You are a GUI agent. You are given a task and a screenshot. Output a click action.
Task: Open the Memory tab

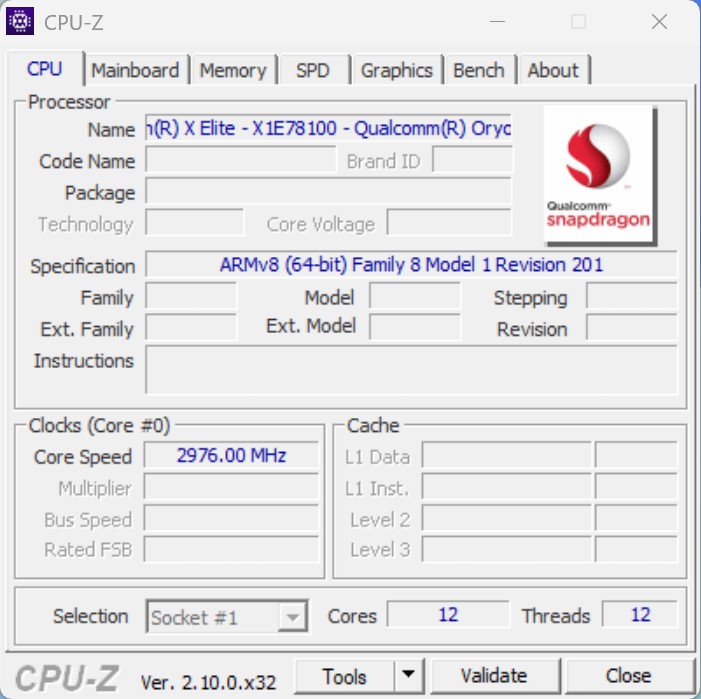[233, 70]
